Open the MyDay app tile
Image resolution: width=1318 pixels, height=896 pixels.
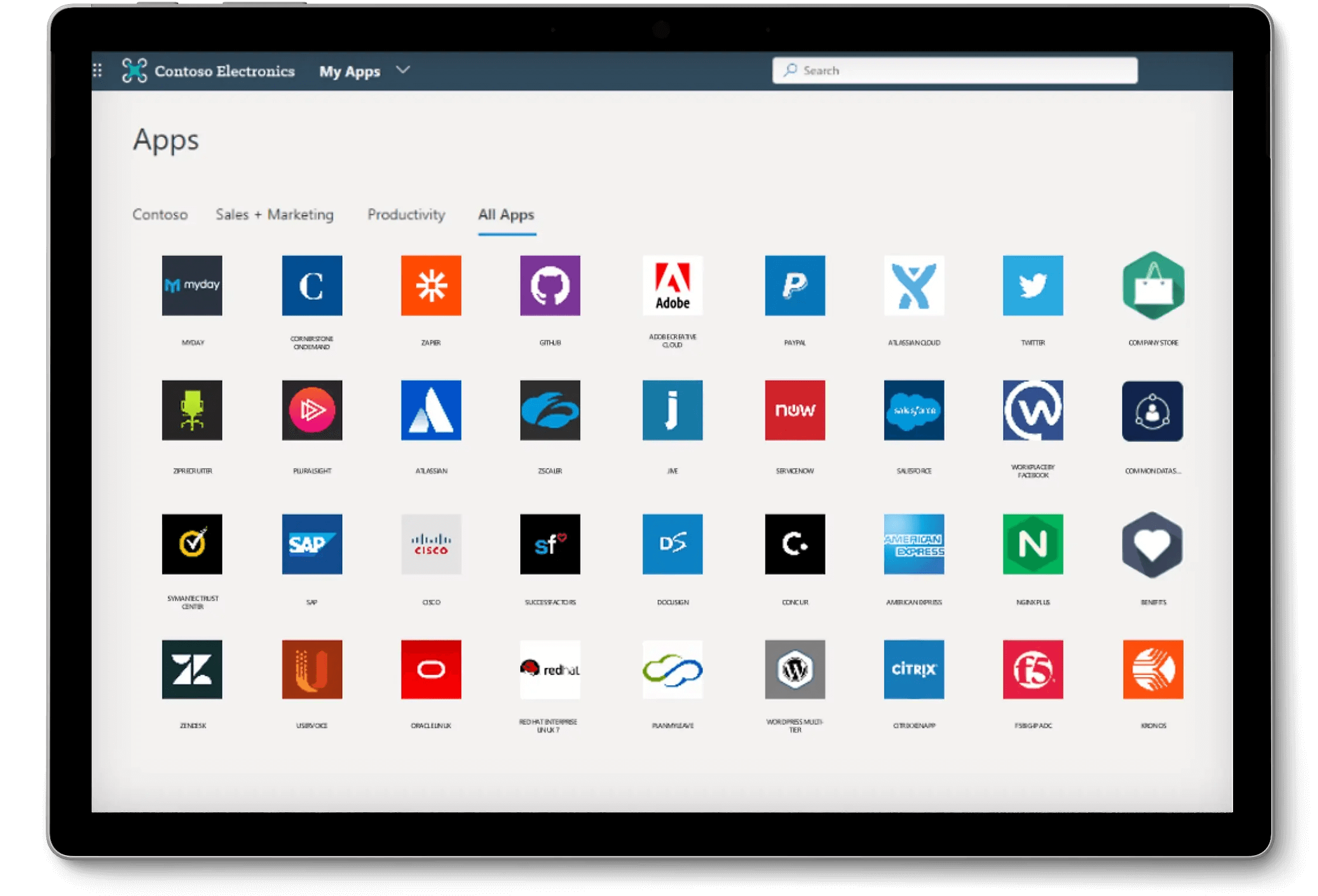click(192, 285)
